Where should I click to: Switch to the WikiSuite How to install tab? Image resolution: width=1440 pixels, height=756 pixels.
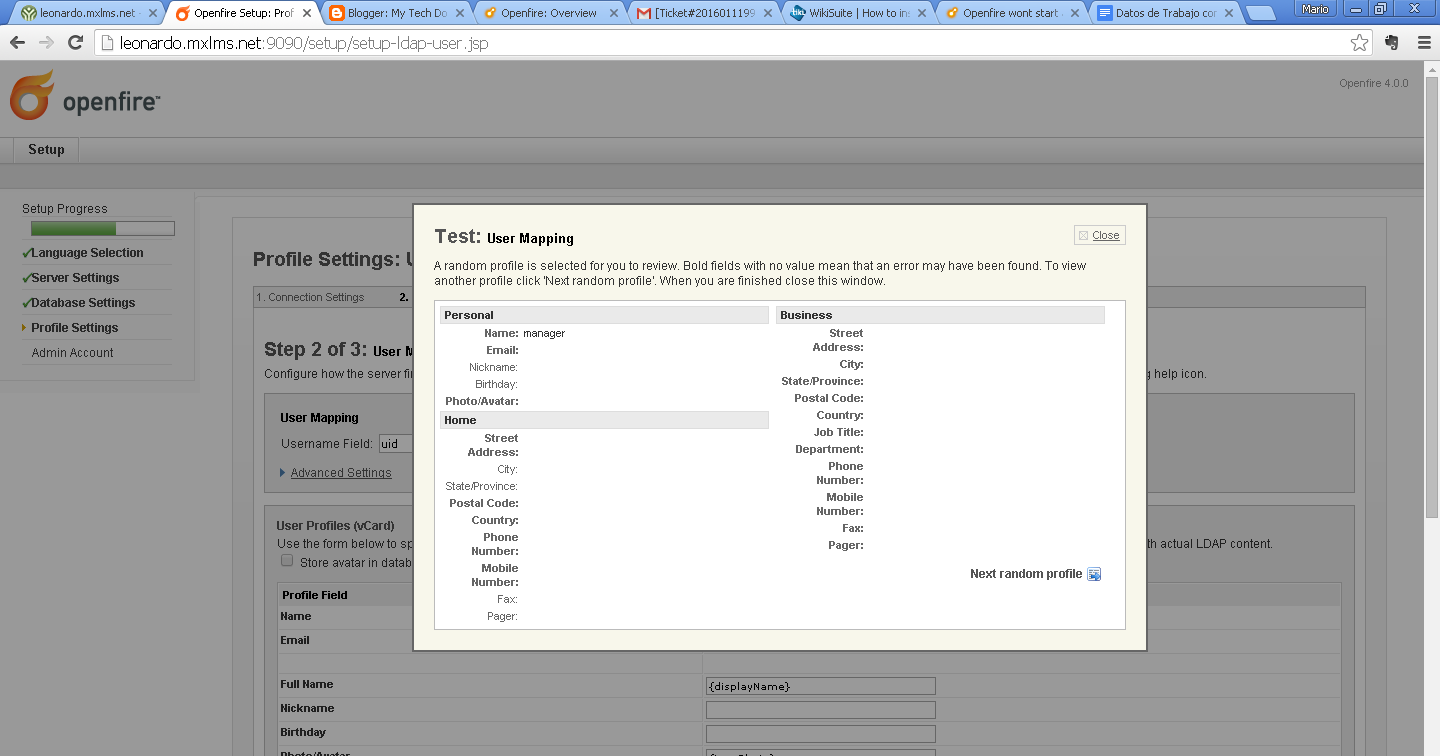pyautogui.click(x=857, y=14)
